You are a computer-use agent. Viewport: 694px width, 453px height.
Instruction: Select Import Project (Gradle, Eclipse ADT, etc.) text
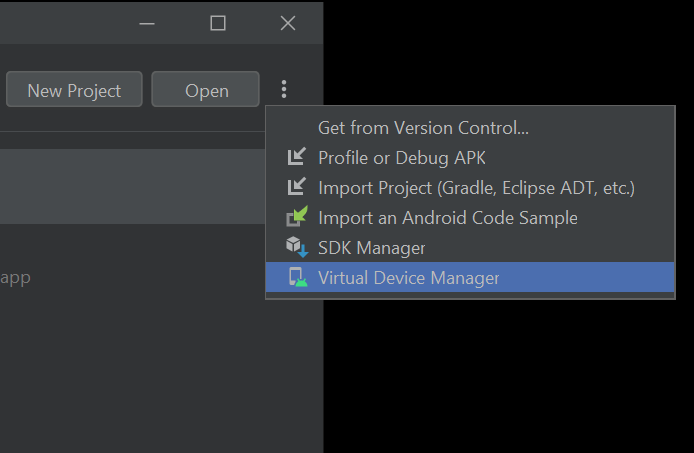point(476,188)
